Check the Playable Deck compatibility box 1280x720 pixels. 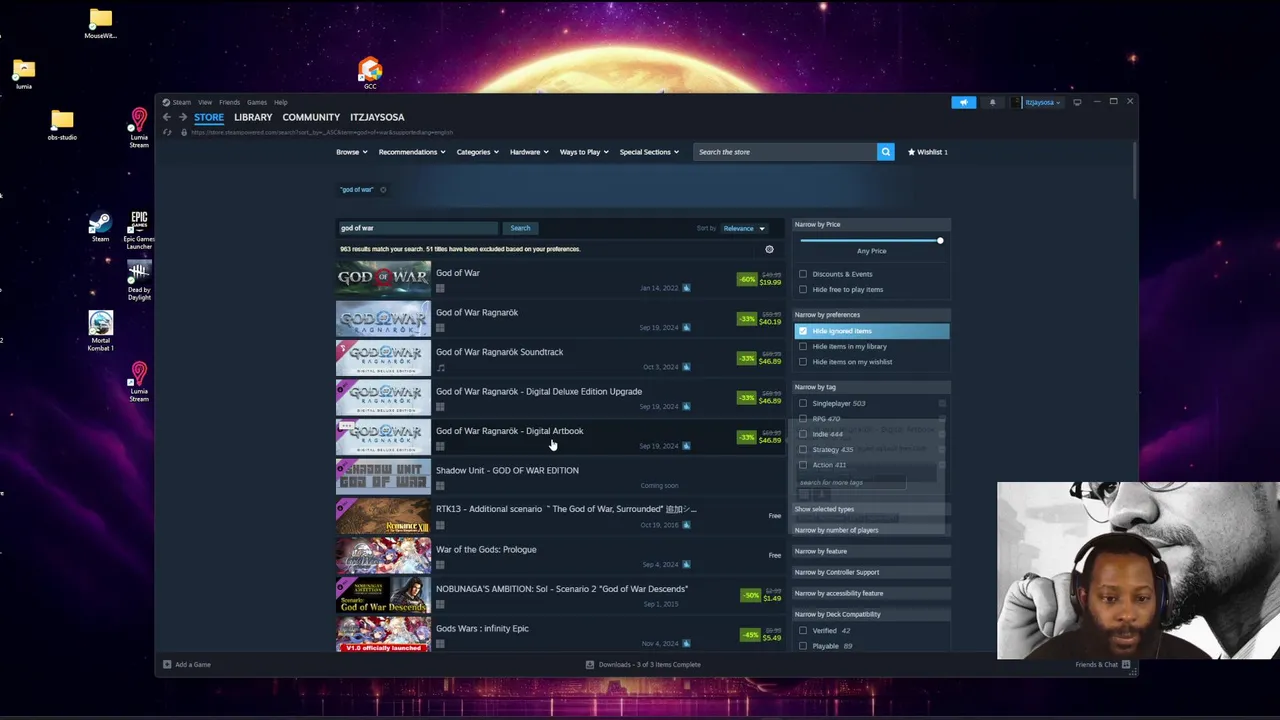[803, 646]
